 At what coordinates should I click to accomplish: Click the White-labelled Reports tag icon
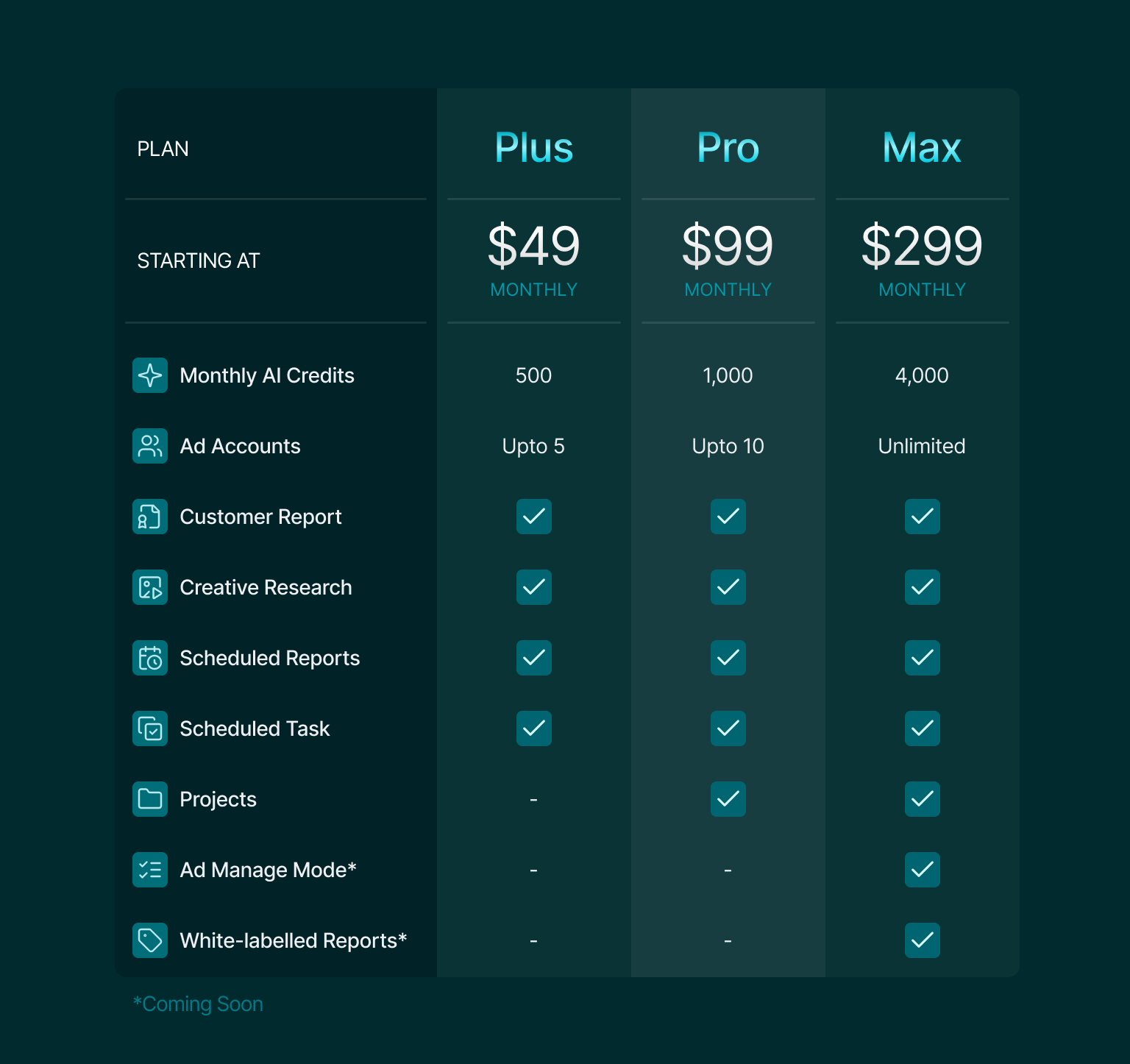coord(150,940)
